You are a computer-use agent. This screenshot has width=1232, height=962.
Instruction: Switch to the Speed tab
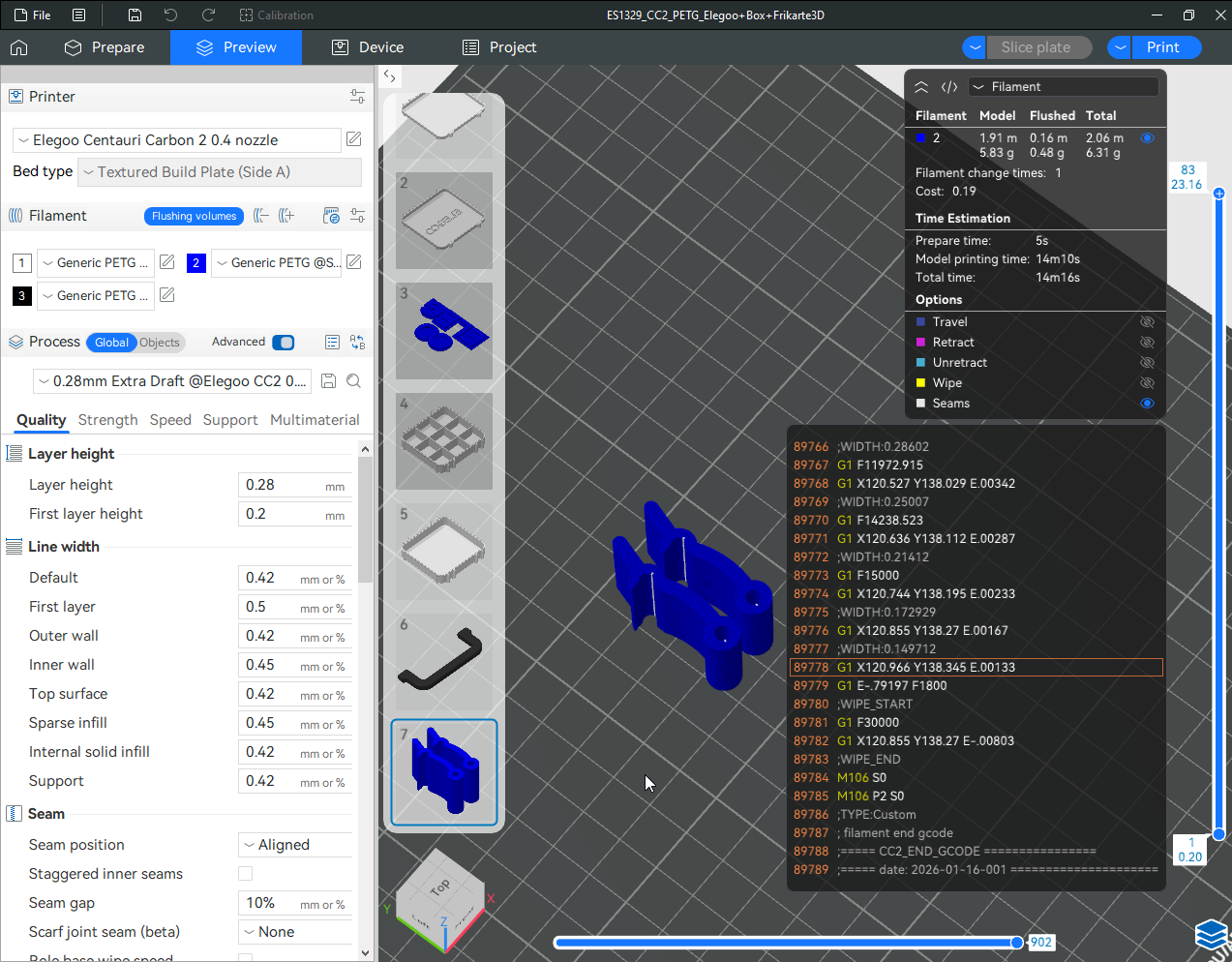pos(170,420)
